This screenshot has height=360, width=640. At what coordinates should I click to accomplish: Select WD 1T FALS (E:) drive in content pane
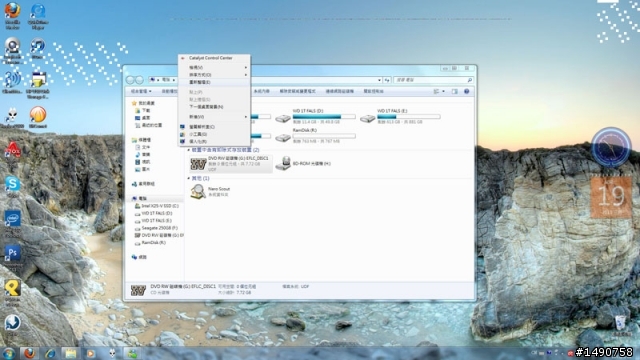click(x=400, y=116)
